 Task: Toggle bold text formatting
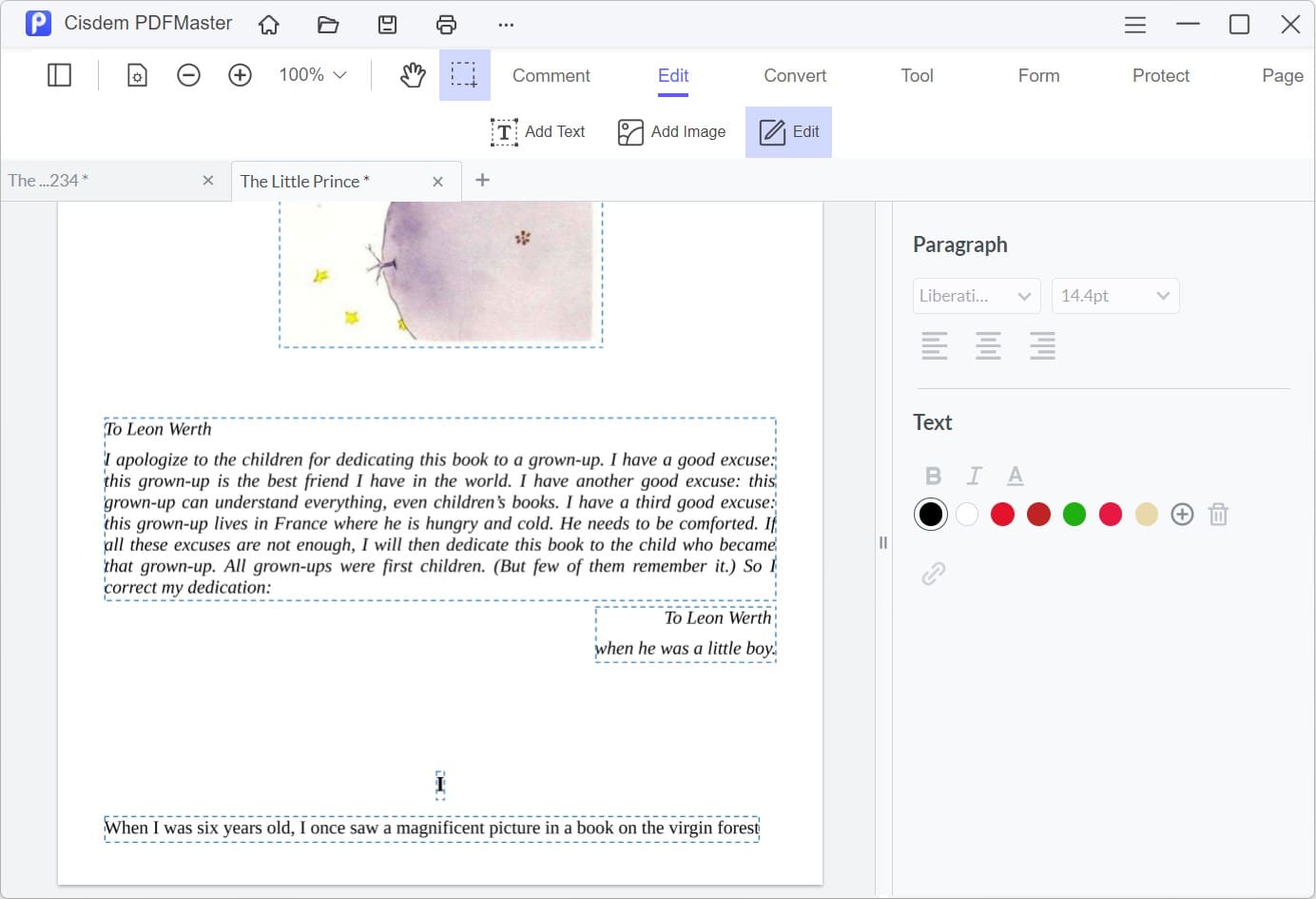point(933,476)
